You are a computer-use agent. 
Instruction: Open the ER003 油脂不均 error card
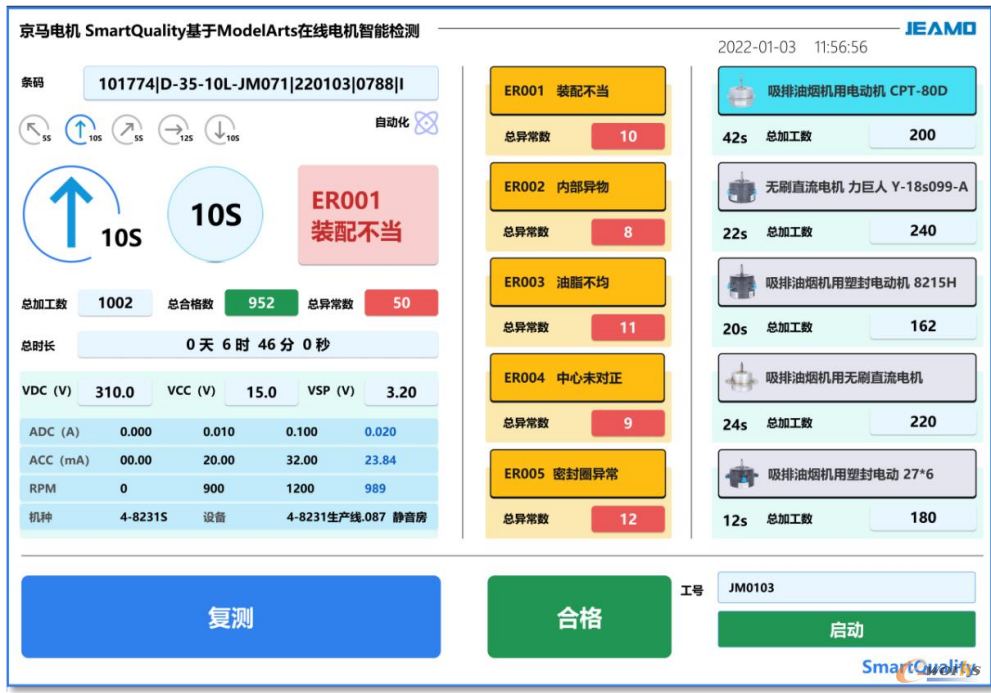[x=578, y=283]
